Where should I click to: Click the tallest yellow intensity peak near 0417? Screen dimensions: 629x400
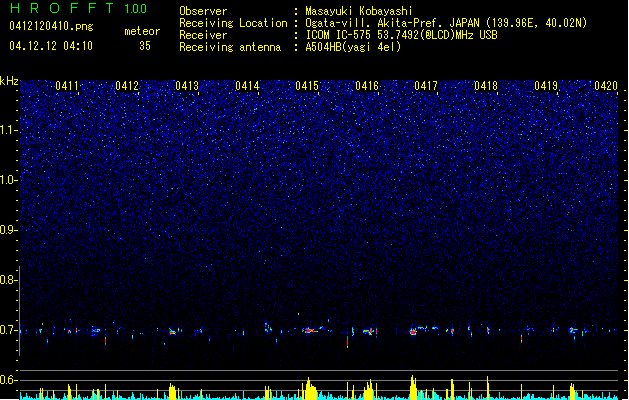point(413,387)
